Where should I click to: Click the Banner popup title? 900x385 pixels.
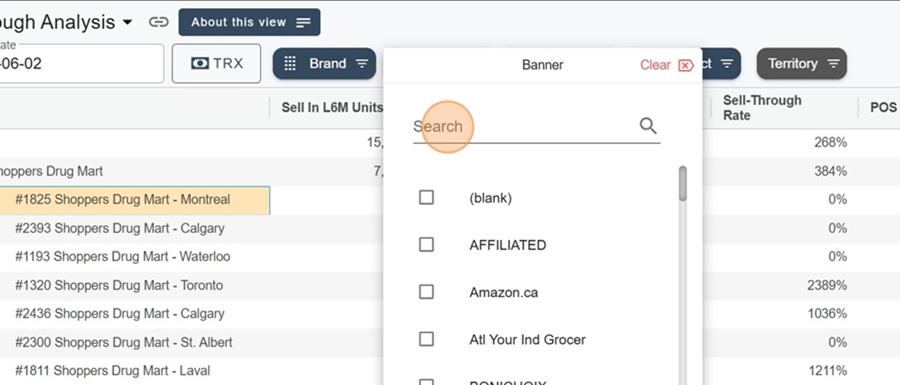(x=542, y=65)
